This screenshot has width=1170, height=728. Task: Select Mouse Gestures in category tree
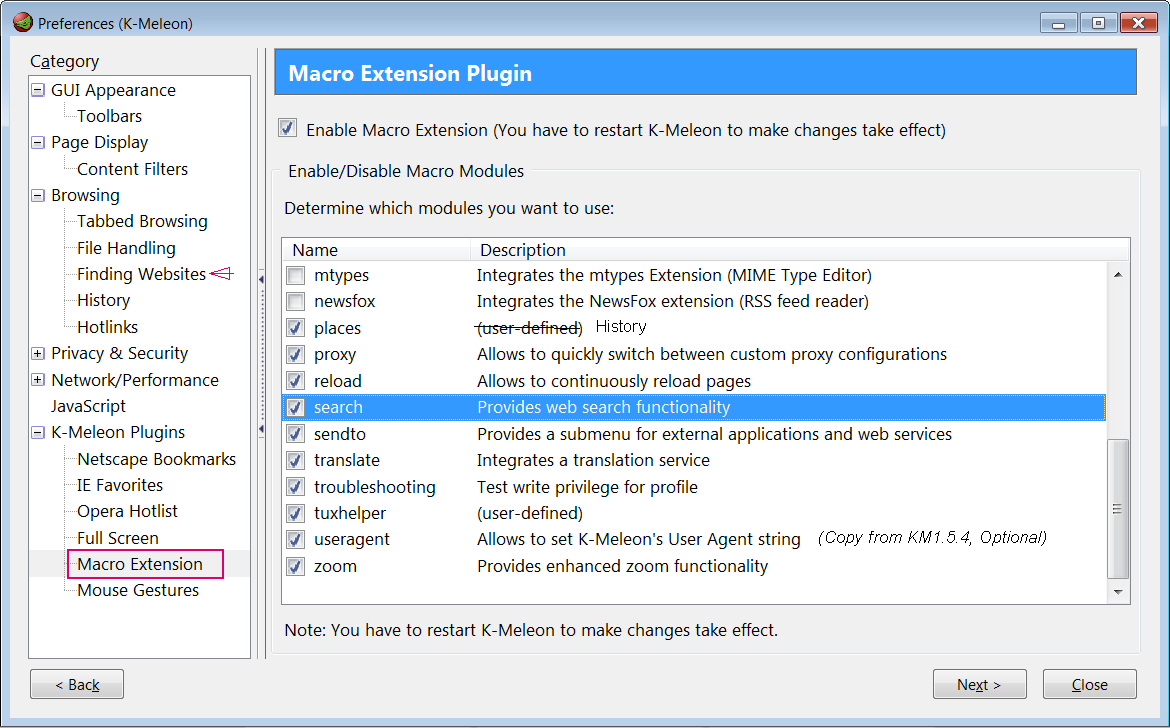pos(138,590)
